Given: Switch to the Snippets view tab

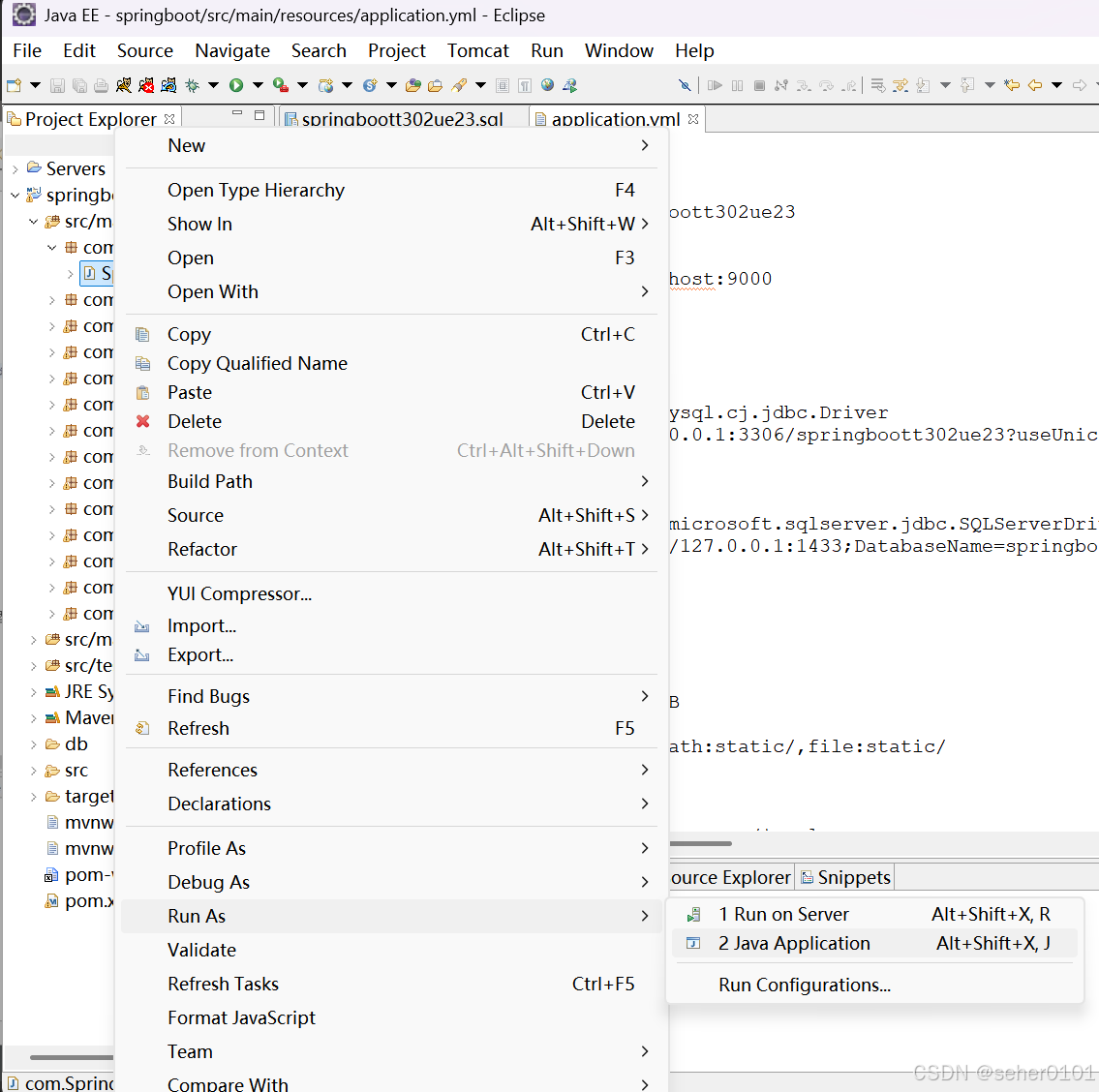Looking at the screenshot, I should point(853,877).
